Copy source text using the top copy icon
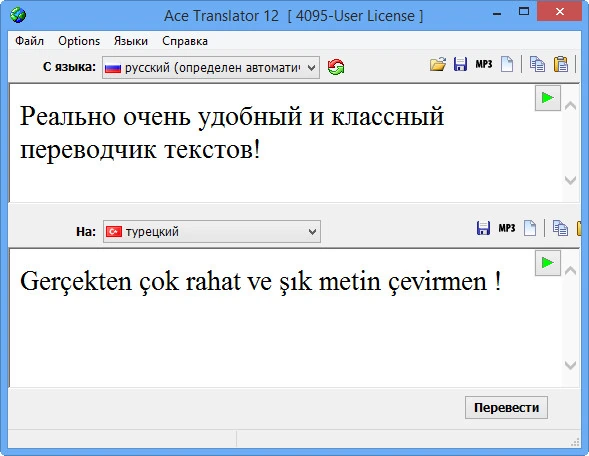Viewport: 589px width, 456px height. click(537, 64)
